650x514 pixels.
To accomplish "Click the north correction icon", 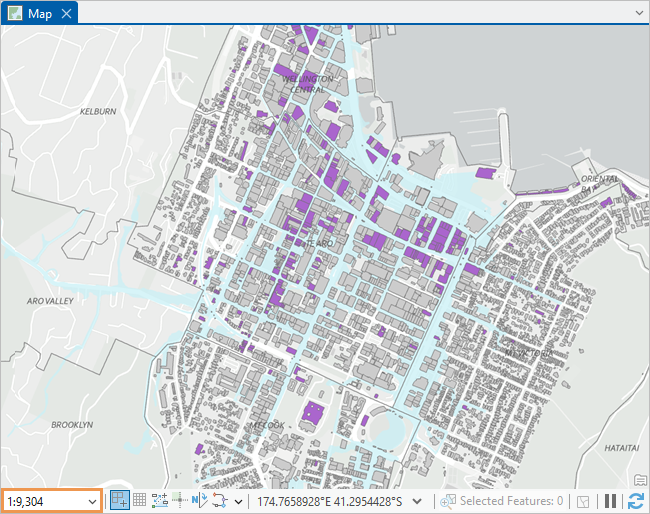I will coord(199,500).
